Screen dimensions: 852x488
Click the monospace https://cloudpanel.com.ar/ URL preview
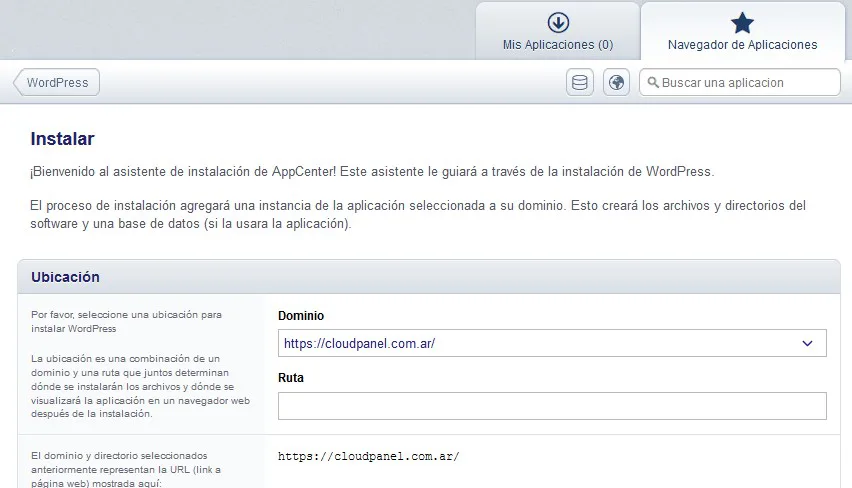[x=368, y=456]
